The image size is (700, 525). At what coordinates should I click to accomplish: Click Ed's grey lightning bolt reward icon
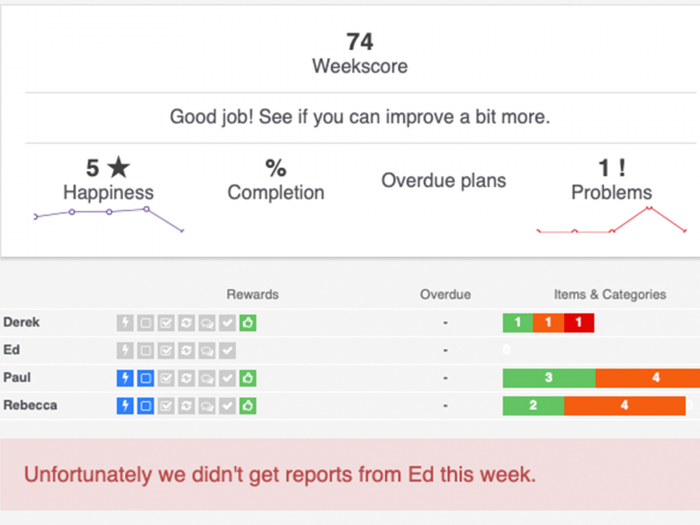(125, 350)
